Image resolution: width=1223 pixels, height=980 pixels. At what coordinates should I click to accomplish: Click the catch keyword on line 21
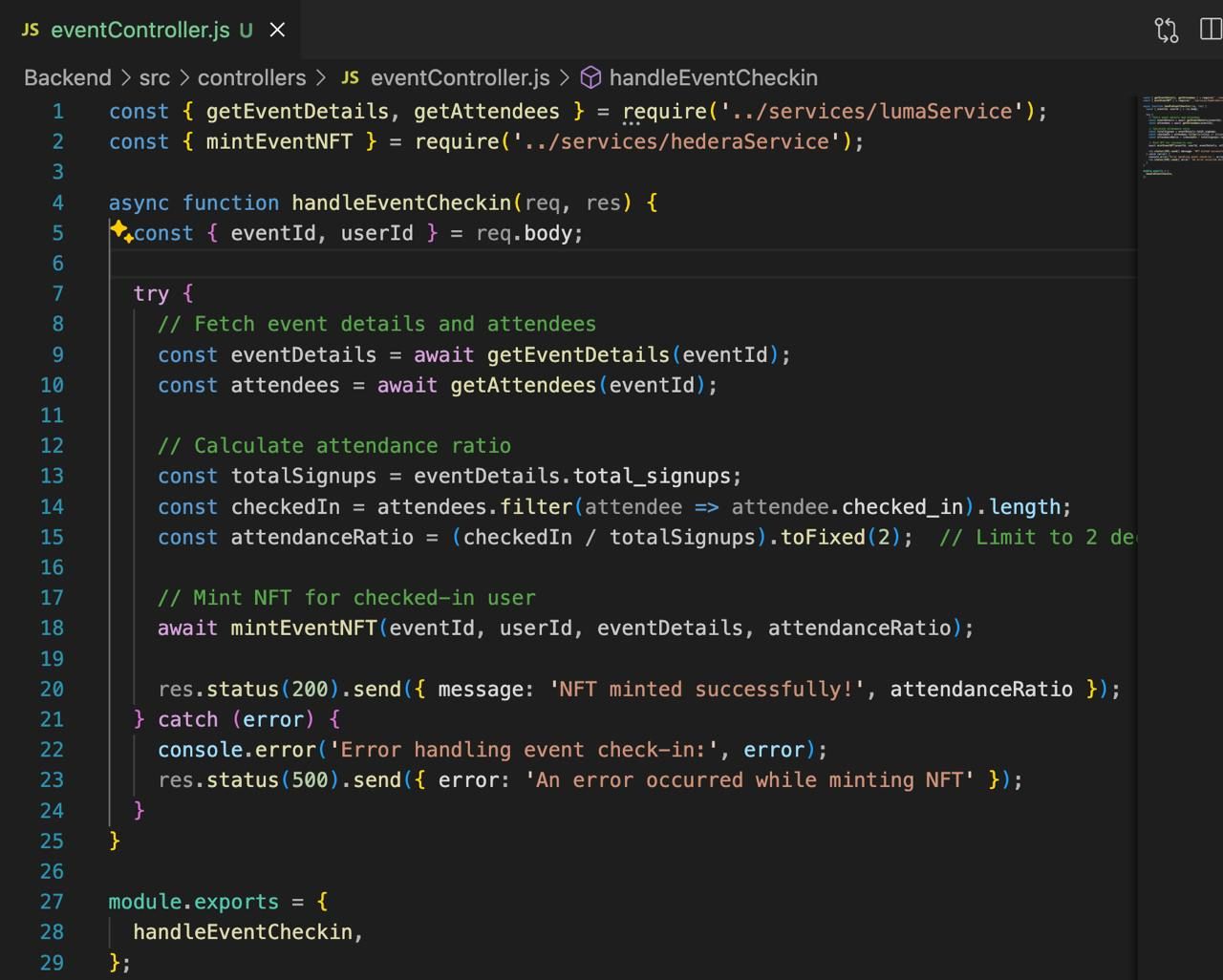(188, 719)
